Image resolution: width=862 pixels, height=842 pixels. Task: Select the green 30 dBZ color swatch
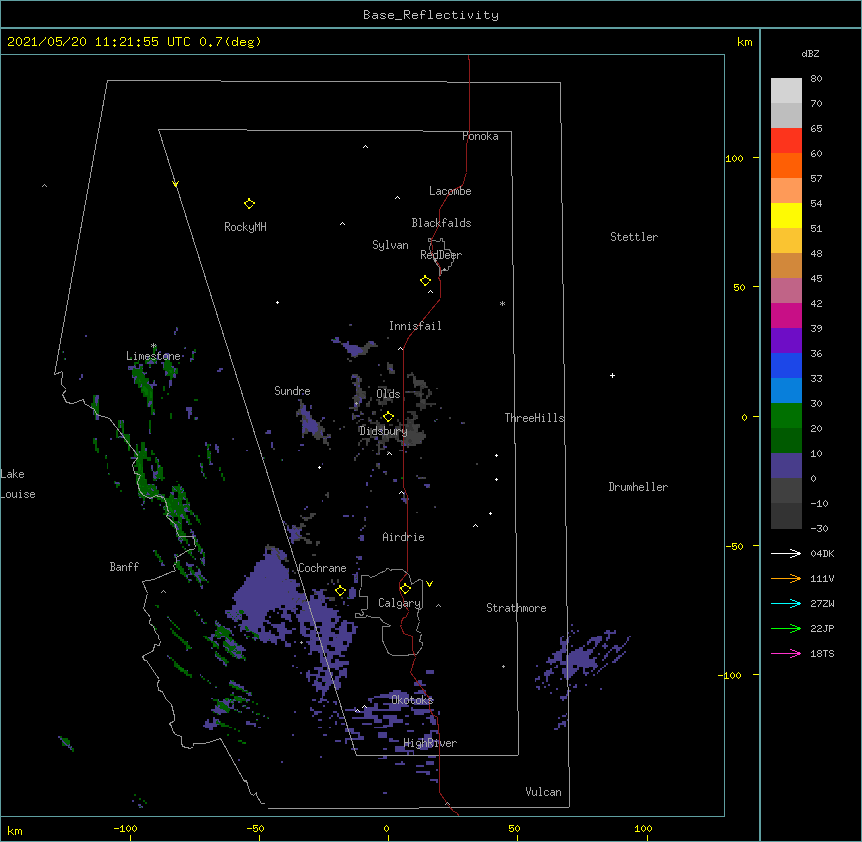tap(786, 416)
